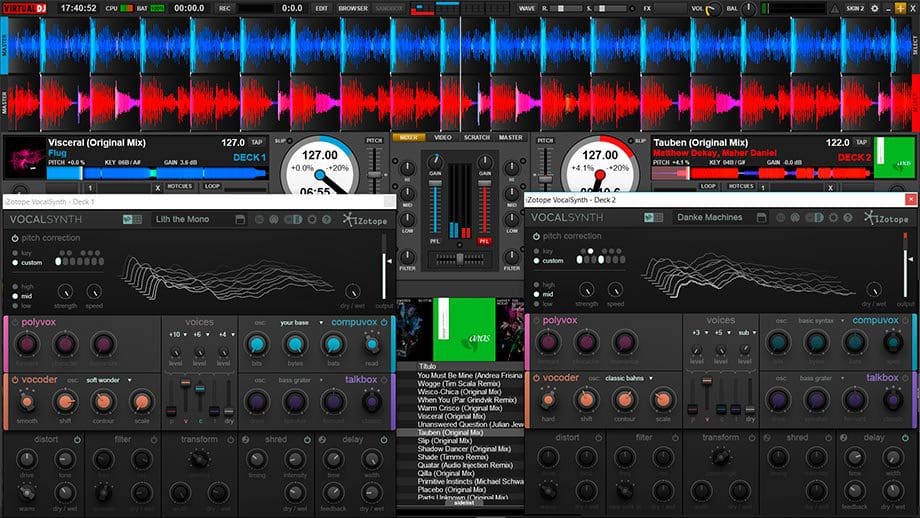Open Deck 1 voices '+4' dropdown

(x=226, y=334)
